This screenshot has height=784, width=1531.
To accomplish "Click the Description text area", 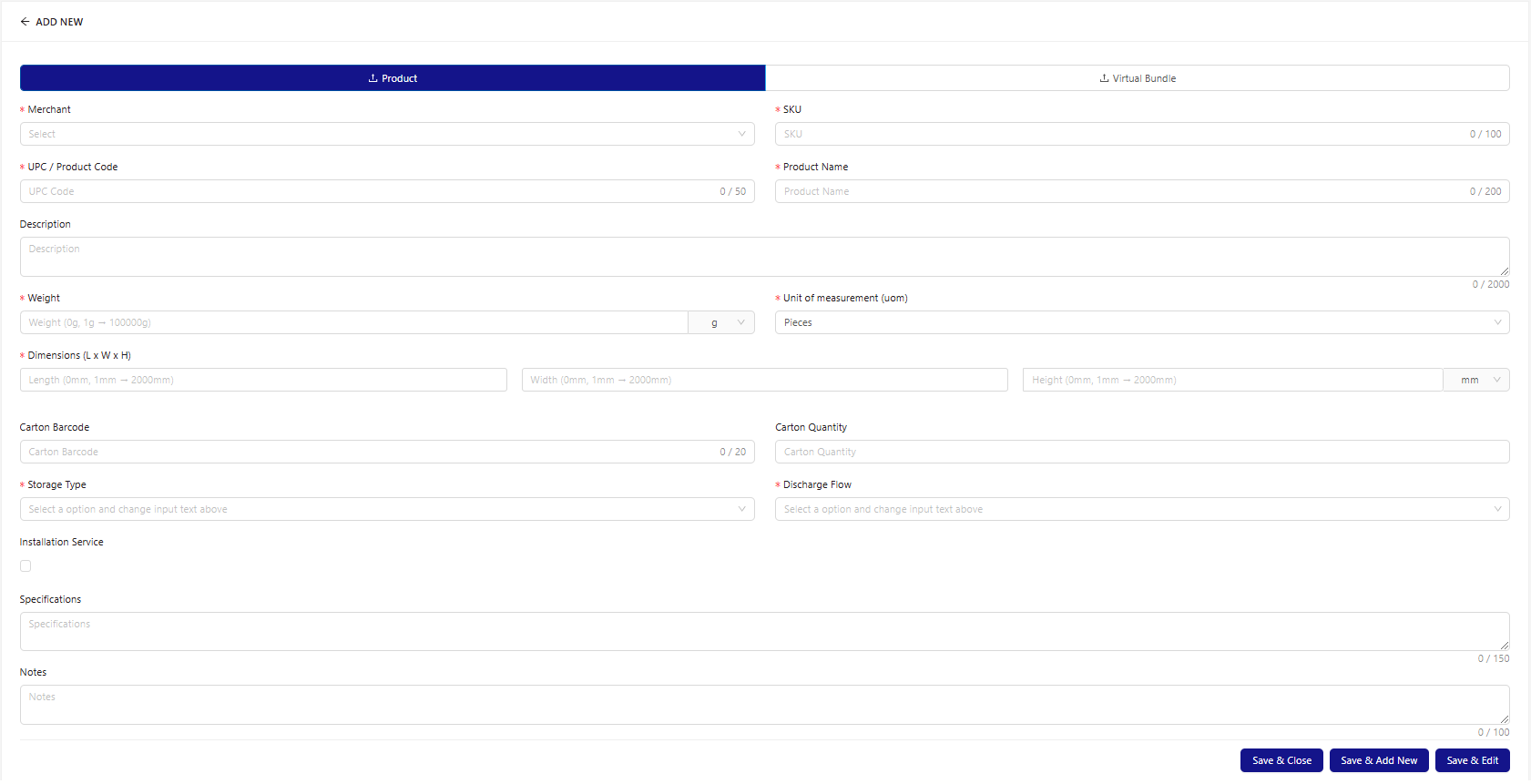I will click(764, 257).
